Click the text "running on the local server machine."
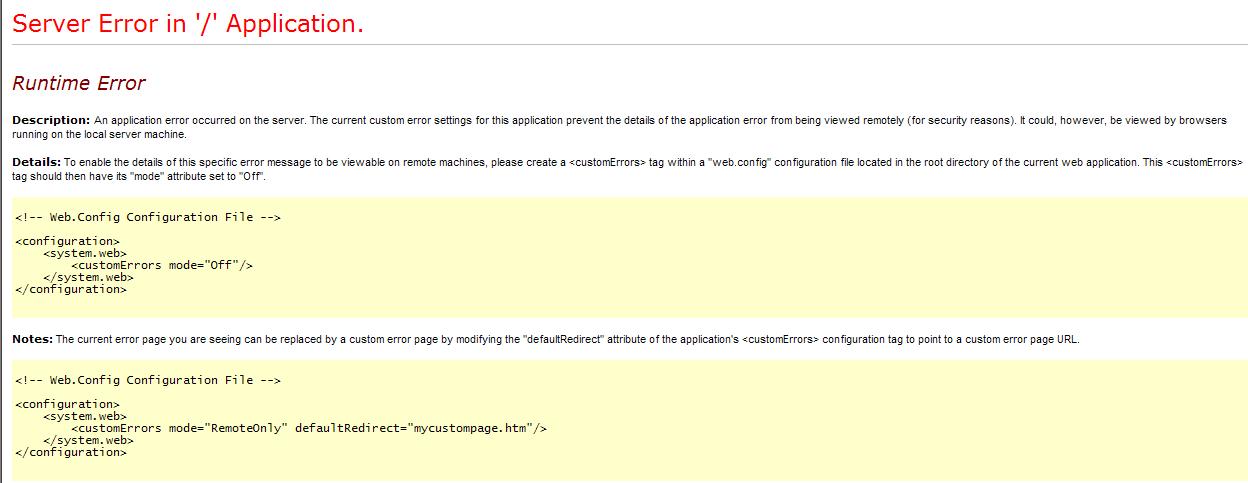 pos(99,134)
